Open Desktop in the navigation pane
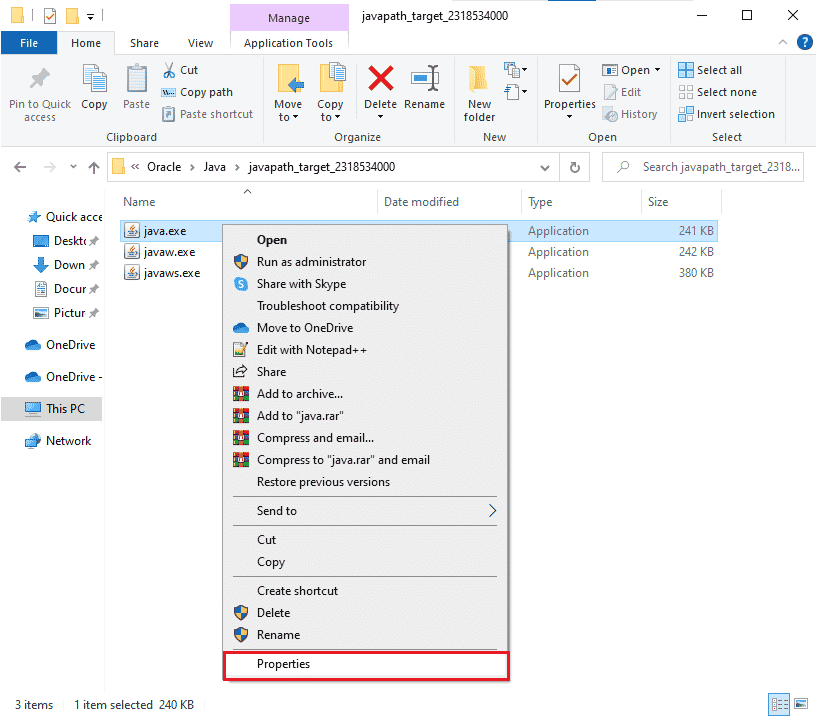Image resolution: width=817 pixels, height=717 pixels. pos(66,241)
